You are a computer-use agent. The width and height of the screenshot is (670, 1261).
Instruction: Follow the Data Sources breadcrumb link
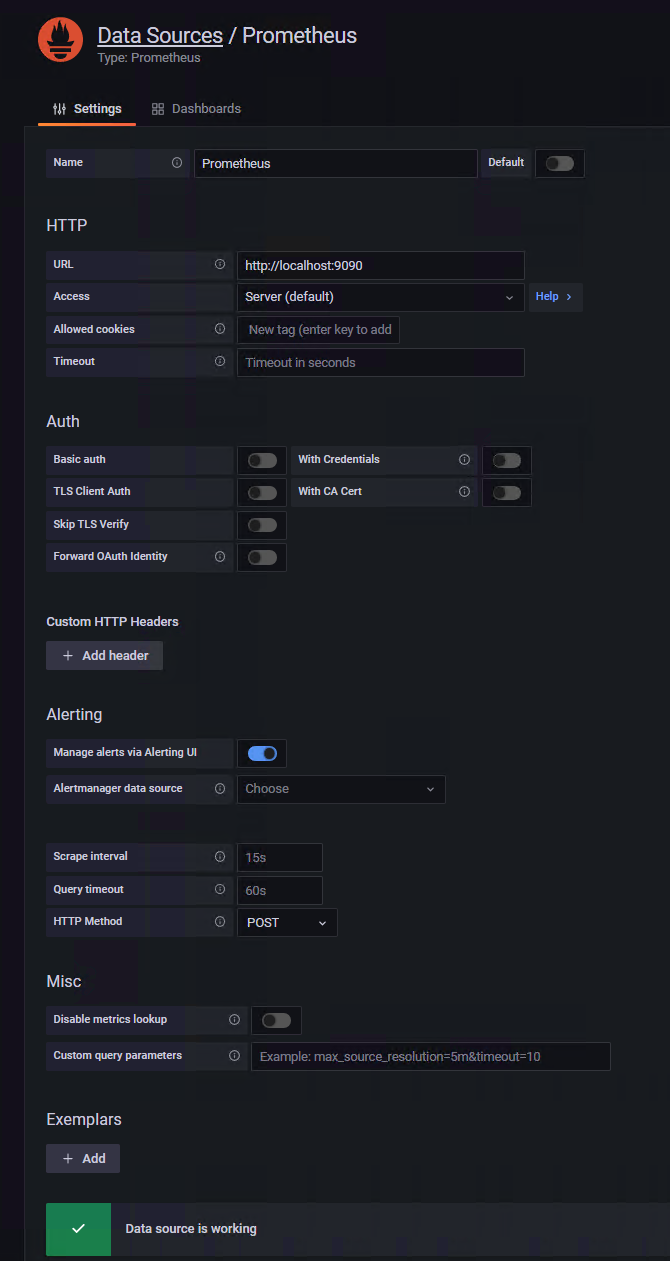pyautogui.click(x=160, y=36)
